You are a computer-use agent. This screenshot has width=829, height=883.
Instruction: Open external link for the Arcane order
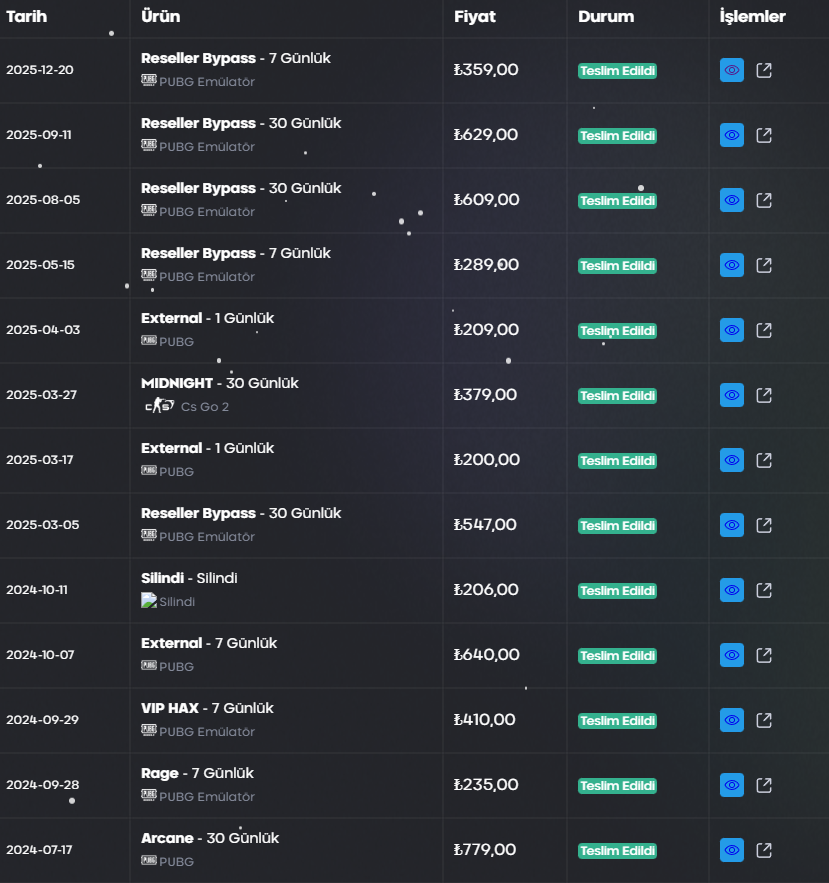[764, 850]
